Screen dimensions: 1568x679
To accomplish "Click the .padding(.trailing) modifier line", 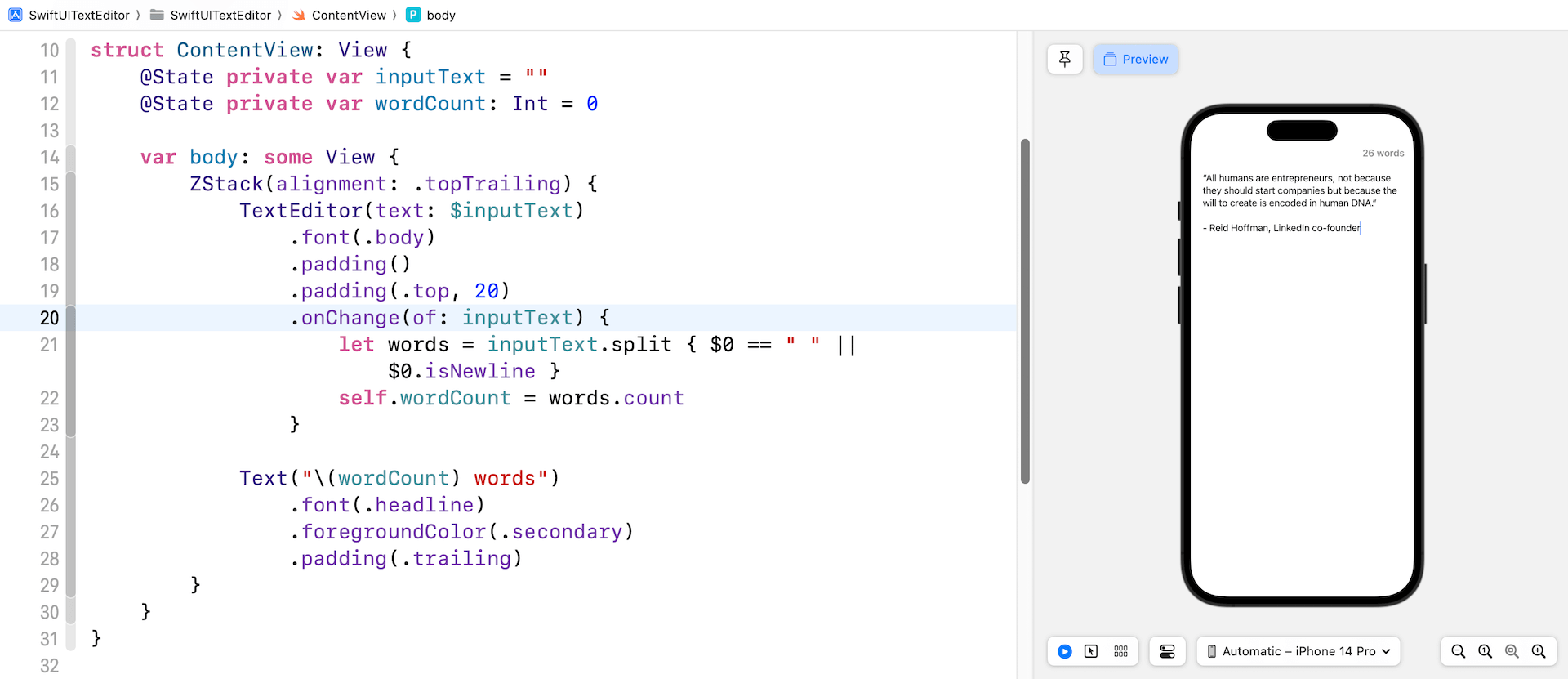I will point(407,559).
